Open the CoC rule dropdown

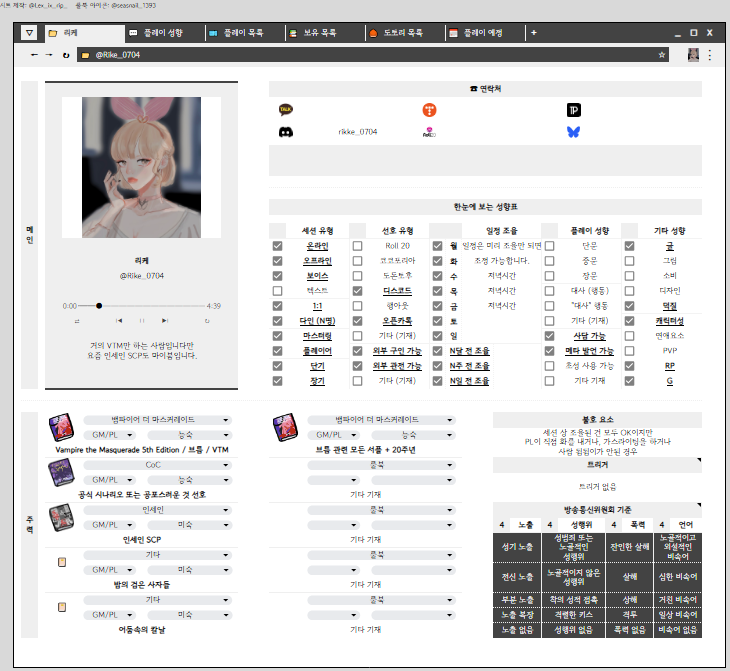pos(157,465)
